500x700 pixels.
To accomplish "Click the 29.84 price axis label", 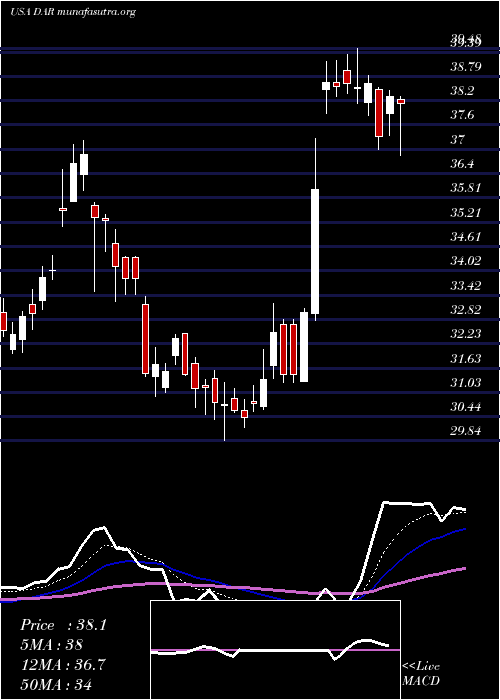I will point(466,431).
